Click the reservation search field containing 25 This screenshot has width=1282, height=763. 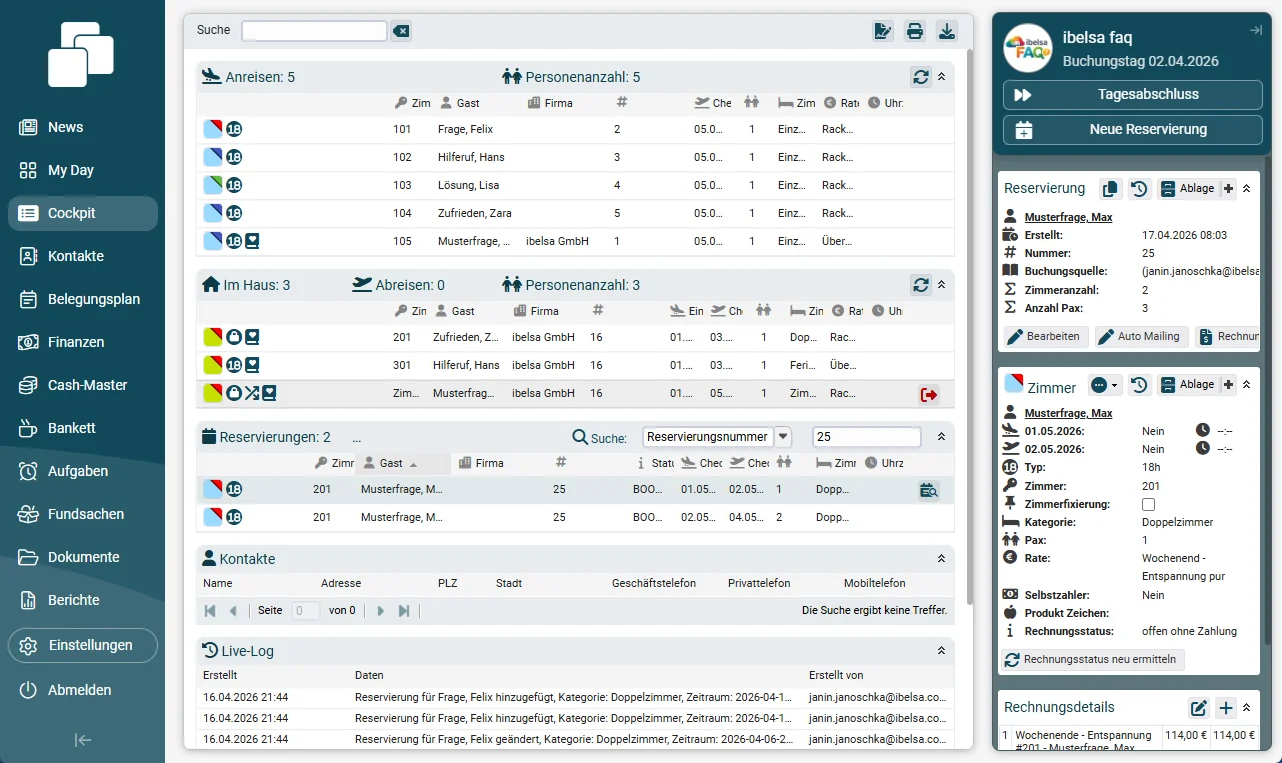click(x=866, y=437)
